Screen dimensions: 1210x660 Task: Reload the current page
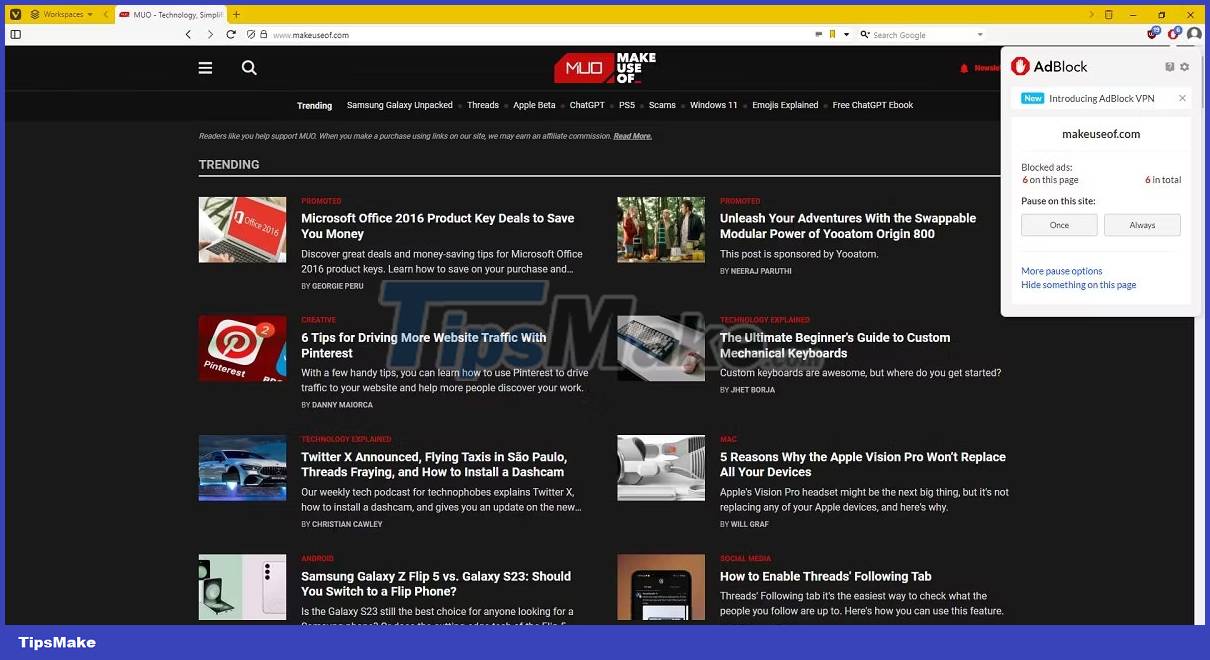tap(231, 34)
